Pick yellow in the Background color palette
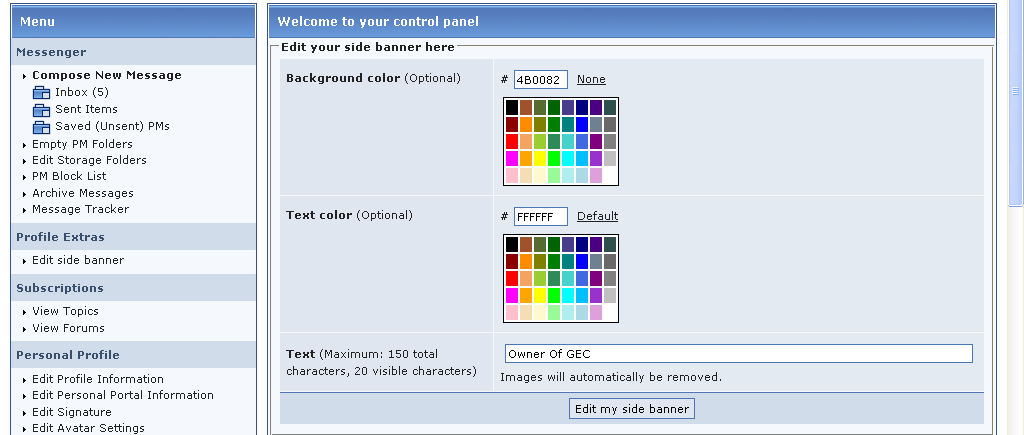This screenshot has width=1024, height=435. coord(540,158)
